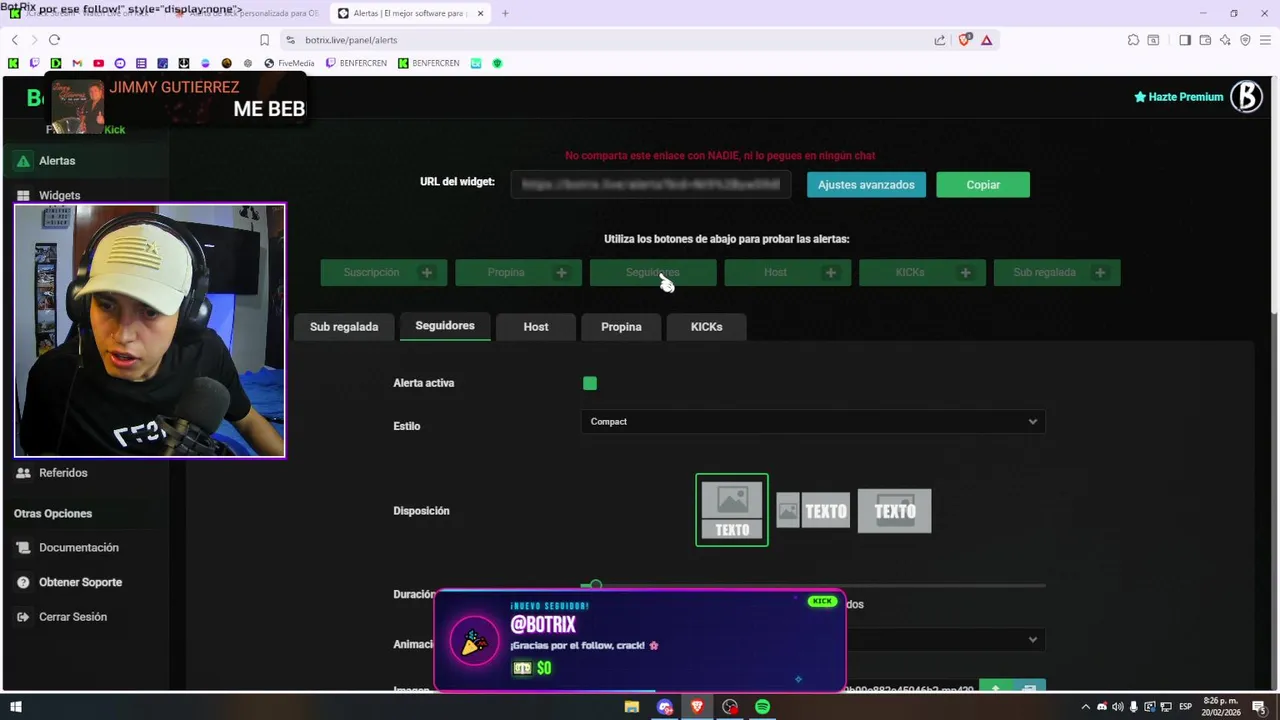
Task: Expand the Animación dropdown chevron
Action: tap(1033, 640)
